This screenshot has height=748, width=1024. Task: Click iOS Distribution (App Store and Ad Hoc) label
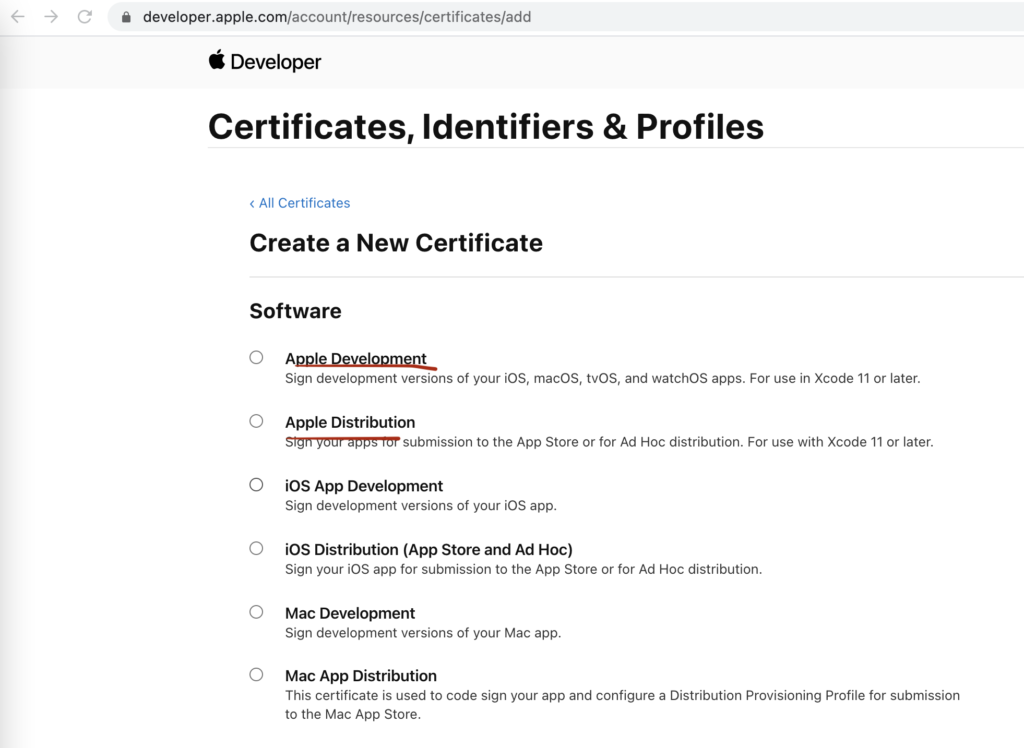(428, 549)
